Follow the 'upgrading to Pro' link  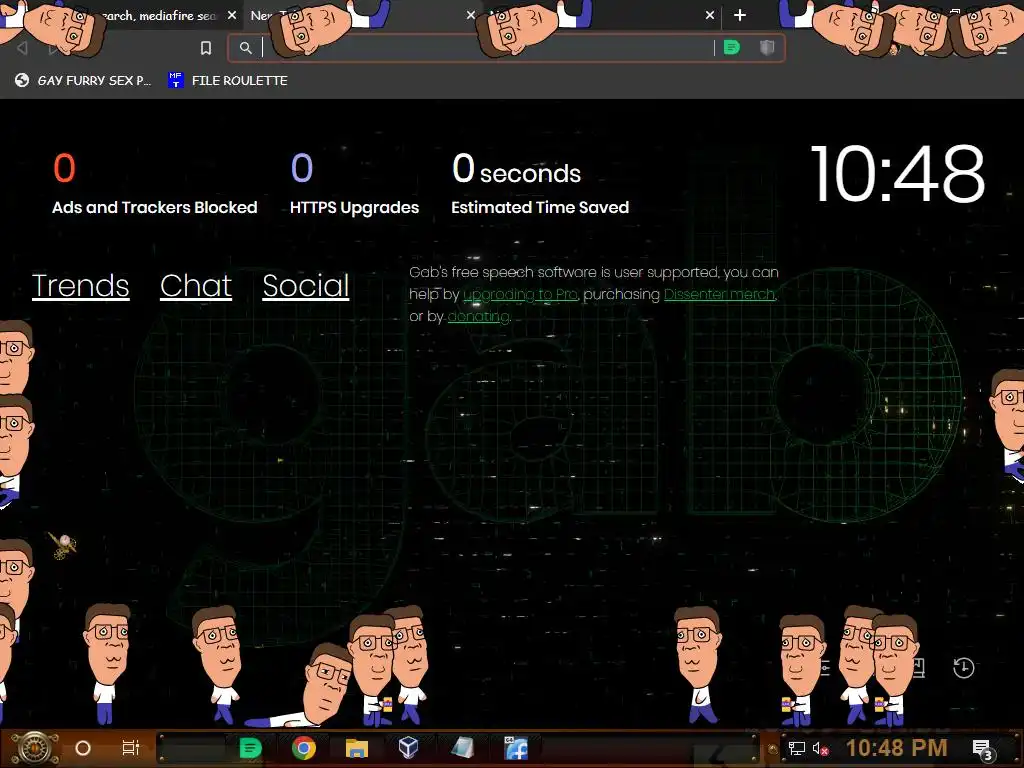(520, 295)
